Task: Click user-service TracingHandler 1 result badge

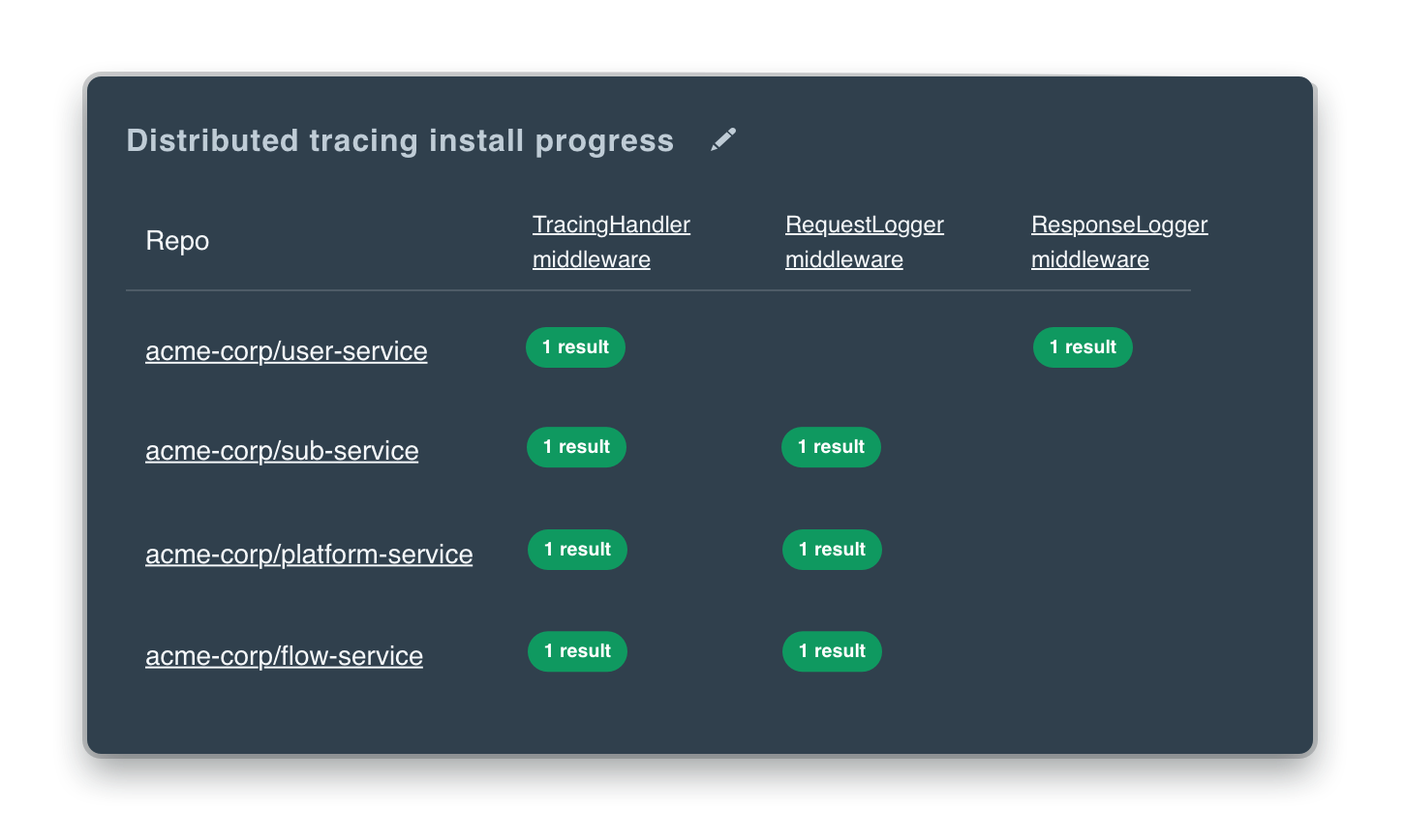Action: click(575, 347)
